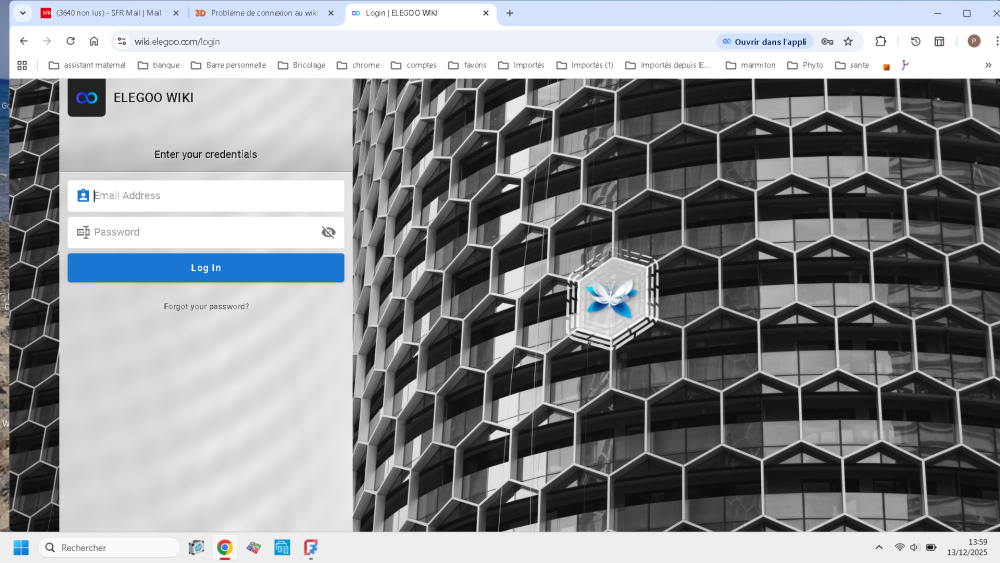This screenshot has height=563, width=1000.
Task: Open the Bricolage bookmarks folder
Action: 302,65
